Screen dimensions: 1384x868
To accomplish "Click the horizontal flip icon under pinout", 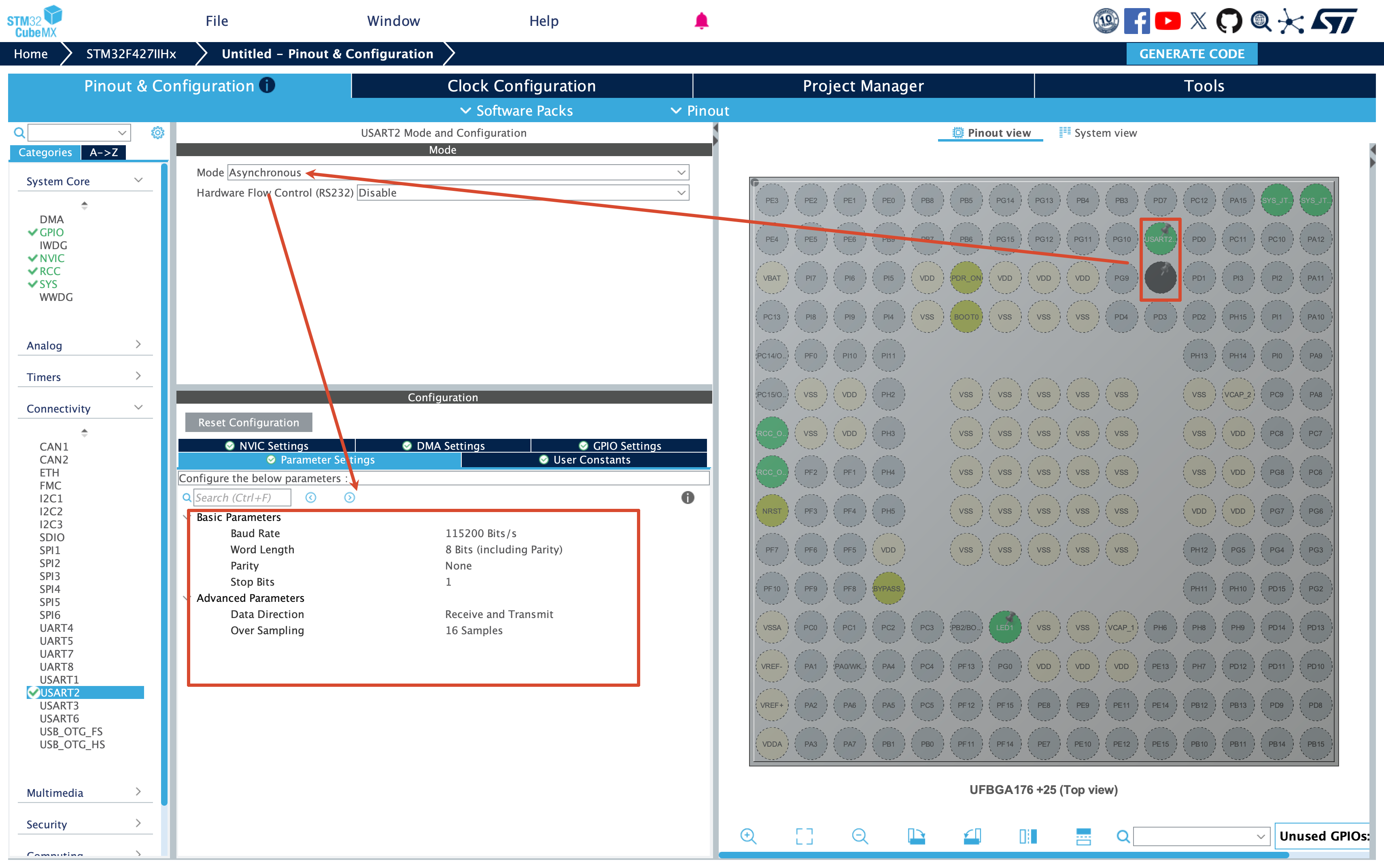I will [1027, 836].
